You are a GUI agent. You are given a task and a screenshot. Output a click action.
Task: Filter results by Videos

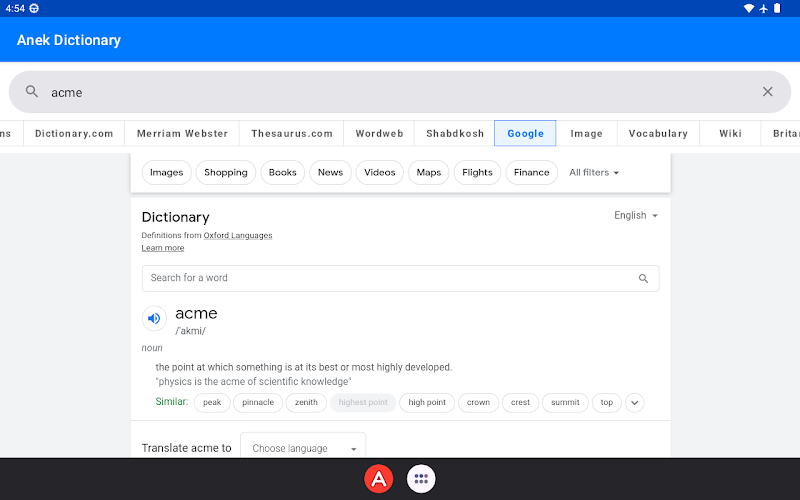pyautogui.click(x=380, y=172)
